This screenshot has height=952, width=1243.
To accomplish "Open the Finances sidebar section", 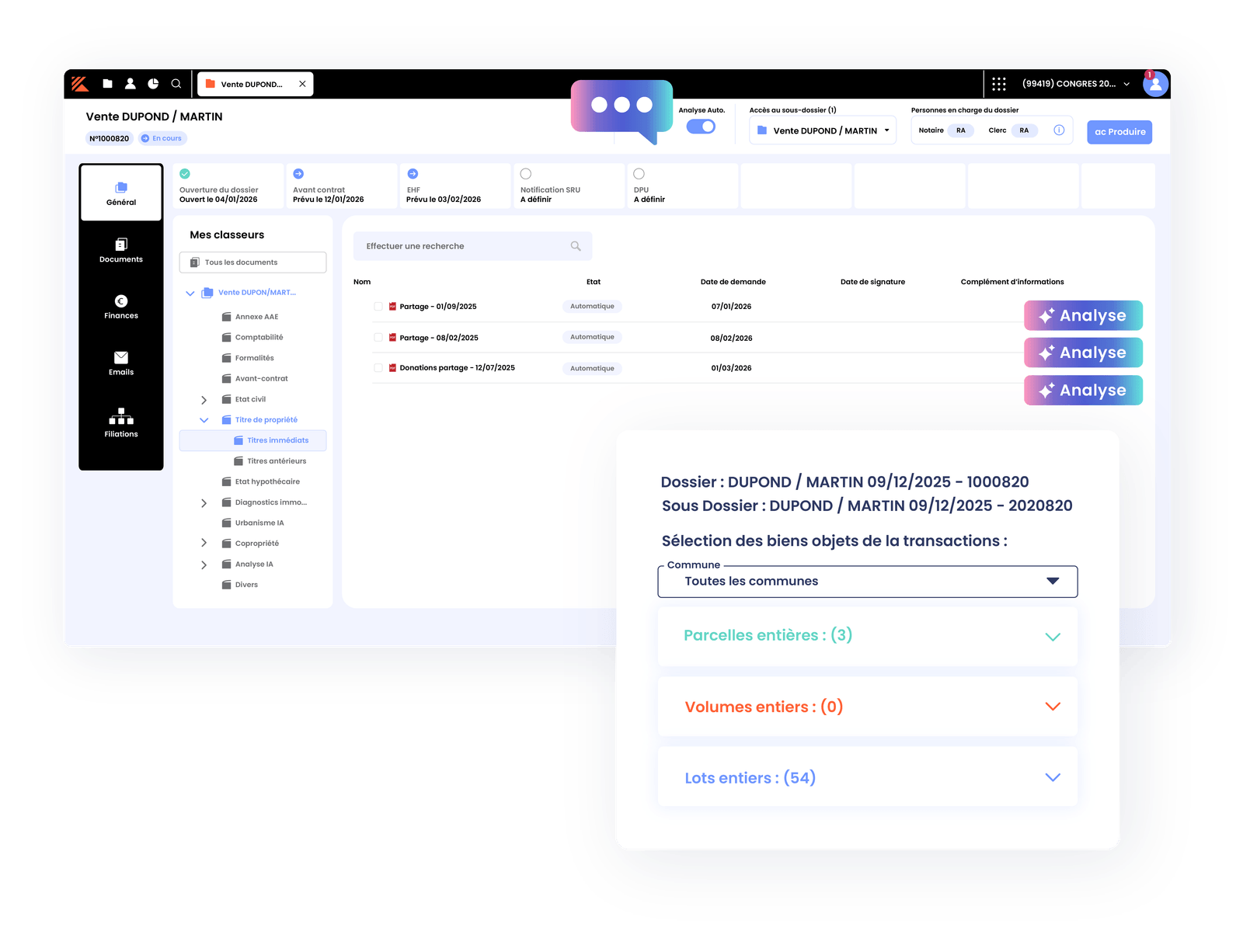I will click(121, 307).
